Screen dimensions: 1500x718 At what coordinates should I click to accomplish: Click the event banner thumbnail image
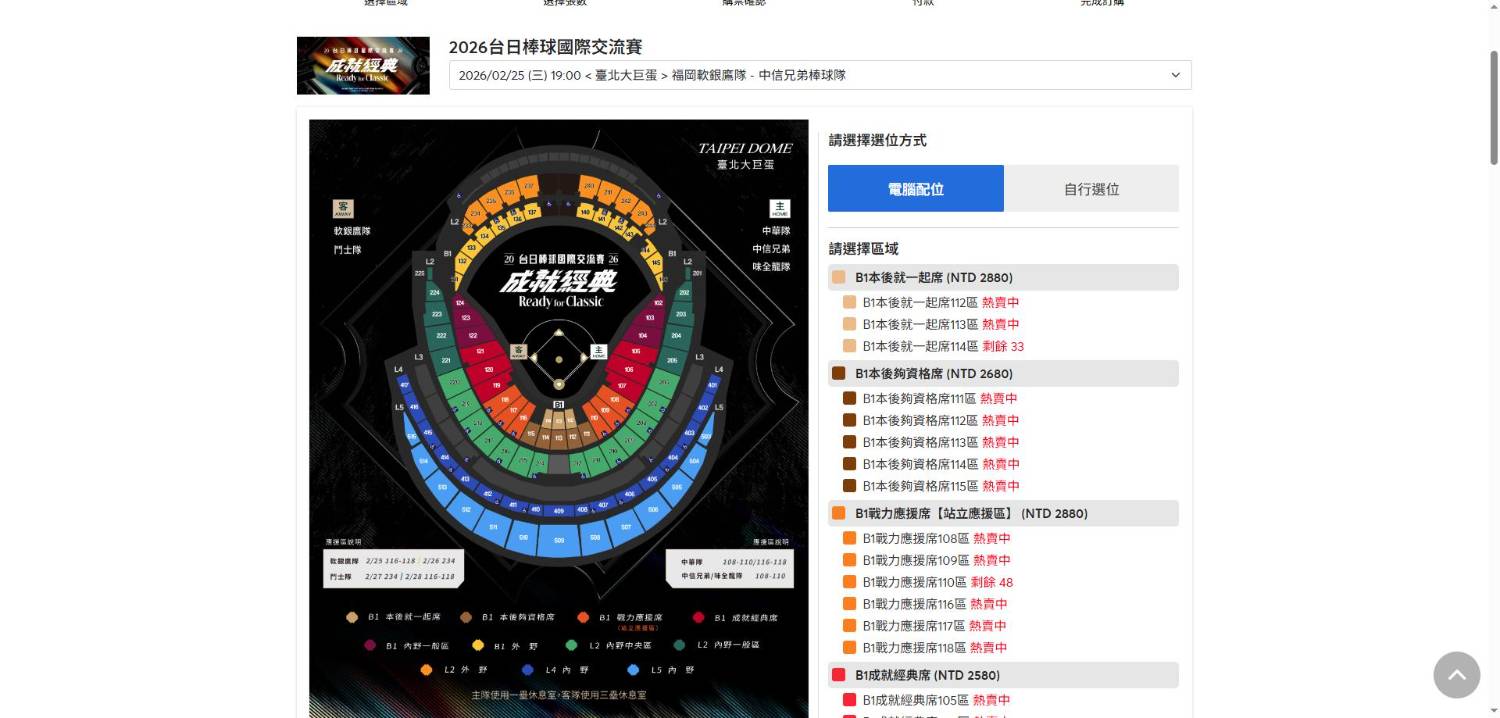click(363, 66)
